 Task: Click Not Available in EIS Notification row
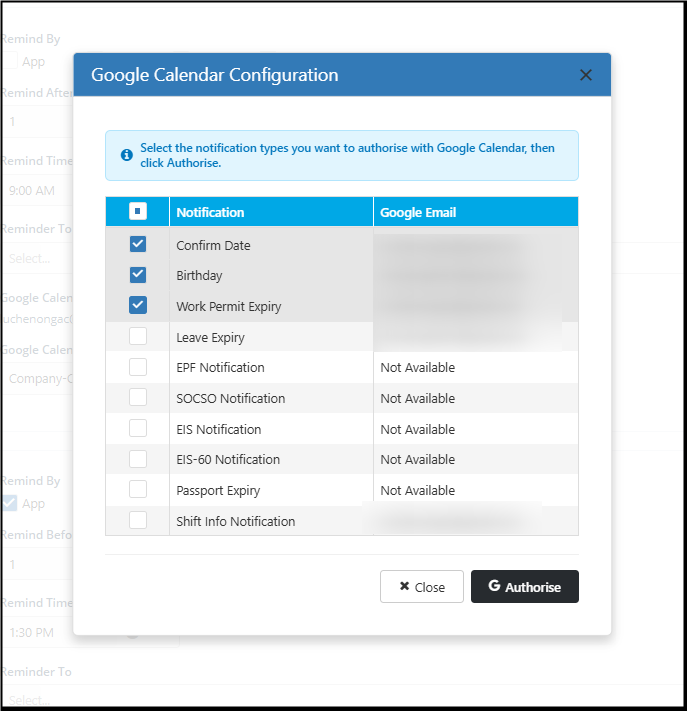coord(418,429)
